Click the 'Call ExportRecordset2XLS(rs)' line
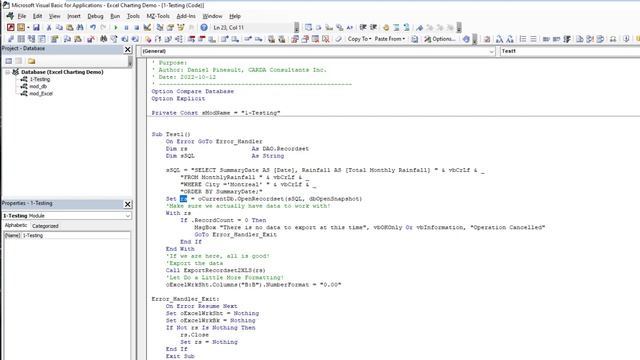 point(216,270)
